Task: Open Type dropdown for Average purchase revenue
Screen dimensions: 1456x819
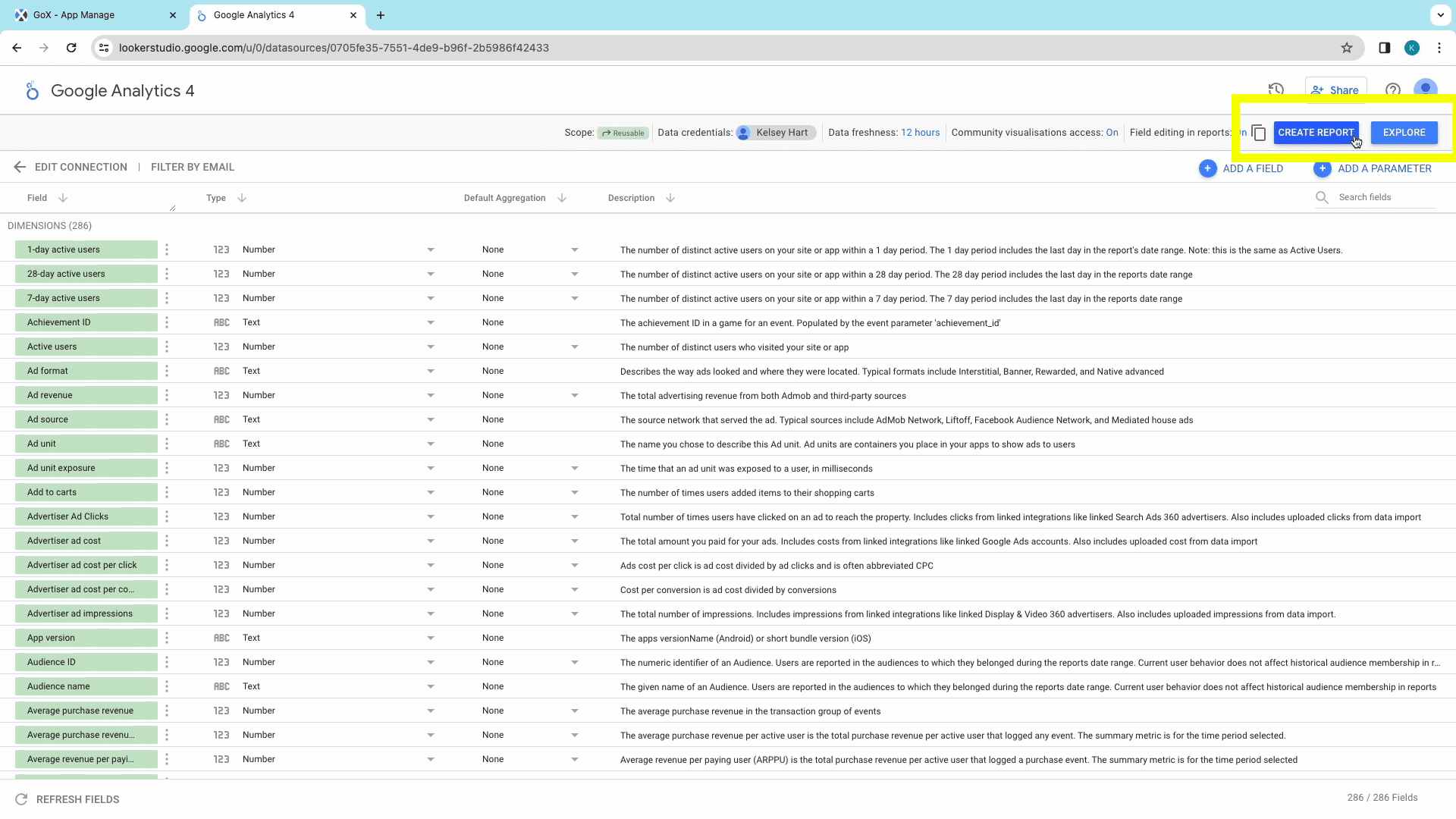Action: pos(431,711)
